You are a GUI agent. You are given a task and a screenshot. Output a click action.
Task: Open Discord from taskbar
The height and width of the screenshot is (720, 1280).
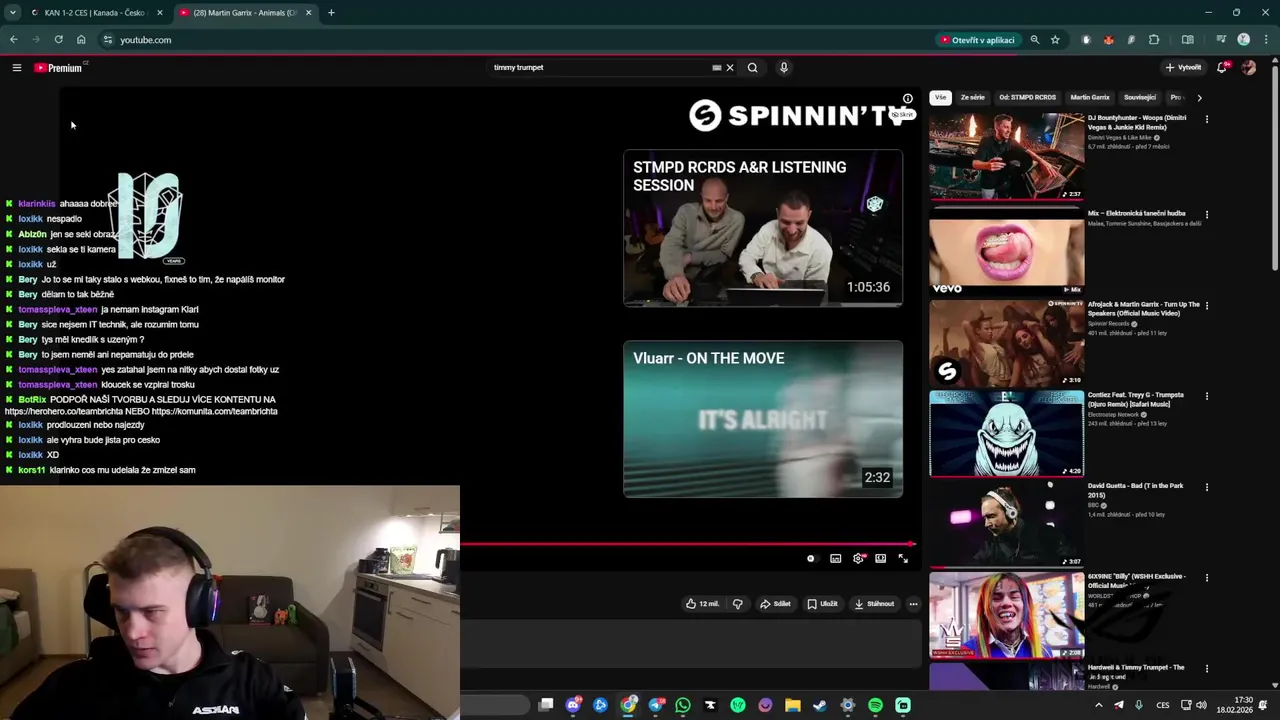[x=573, y=705]
